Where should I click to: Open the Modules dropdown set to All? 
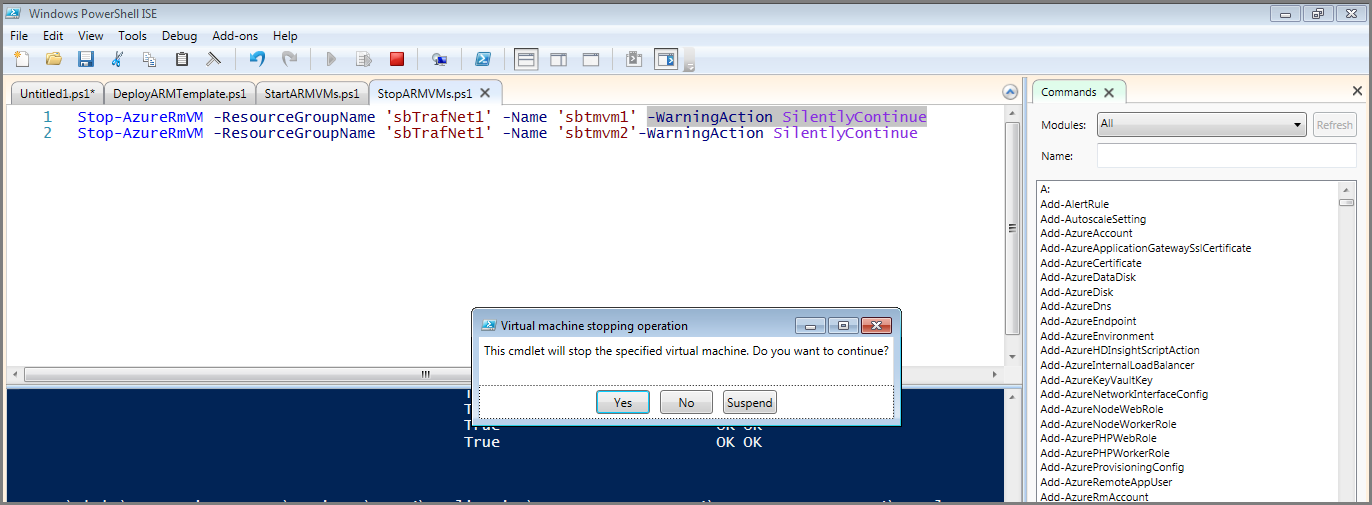tap(1202, 125)
